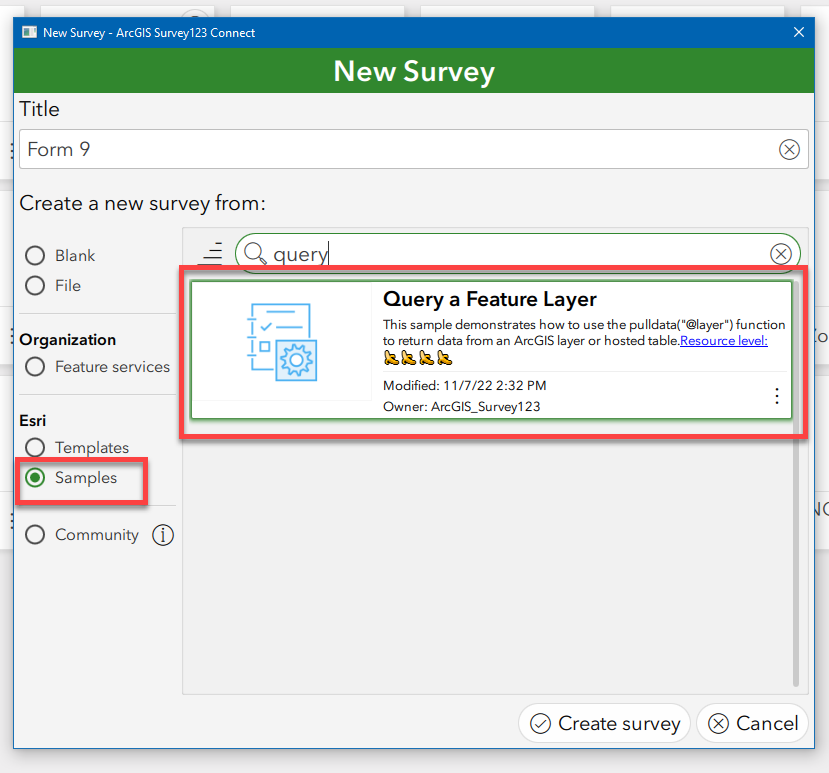This screenshot has height=773, width=829.
Task: Open the sample's three-dot options menu
Action: click(x=777, y=396)
